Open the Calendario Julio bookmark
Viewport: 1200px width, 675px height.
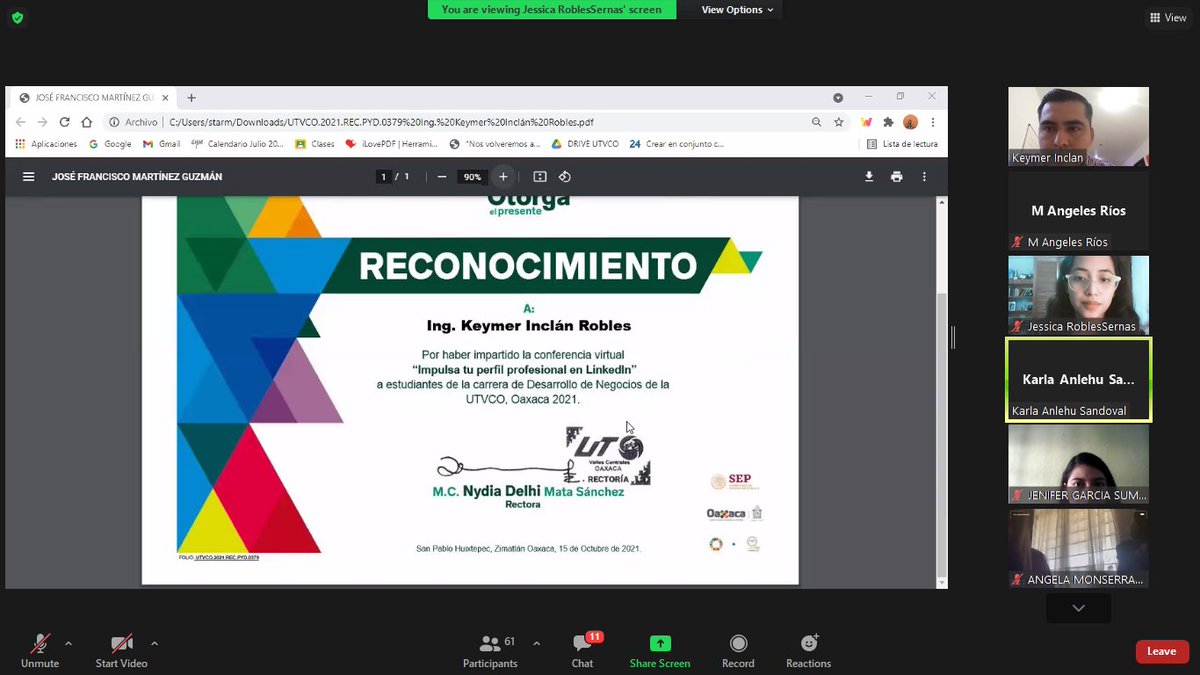237,144
